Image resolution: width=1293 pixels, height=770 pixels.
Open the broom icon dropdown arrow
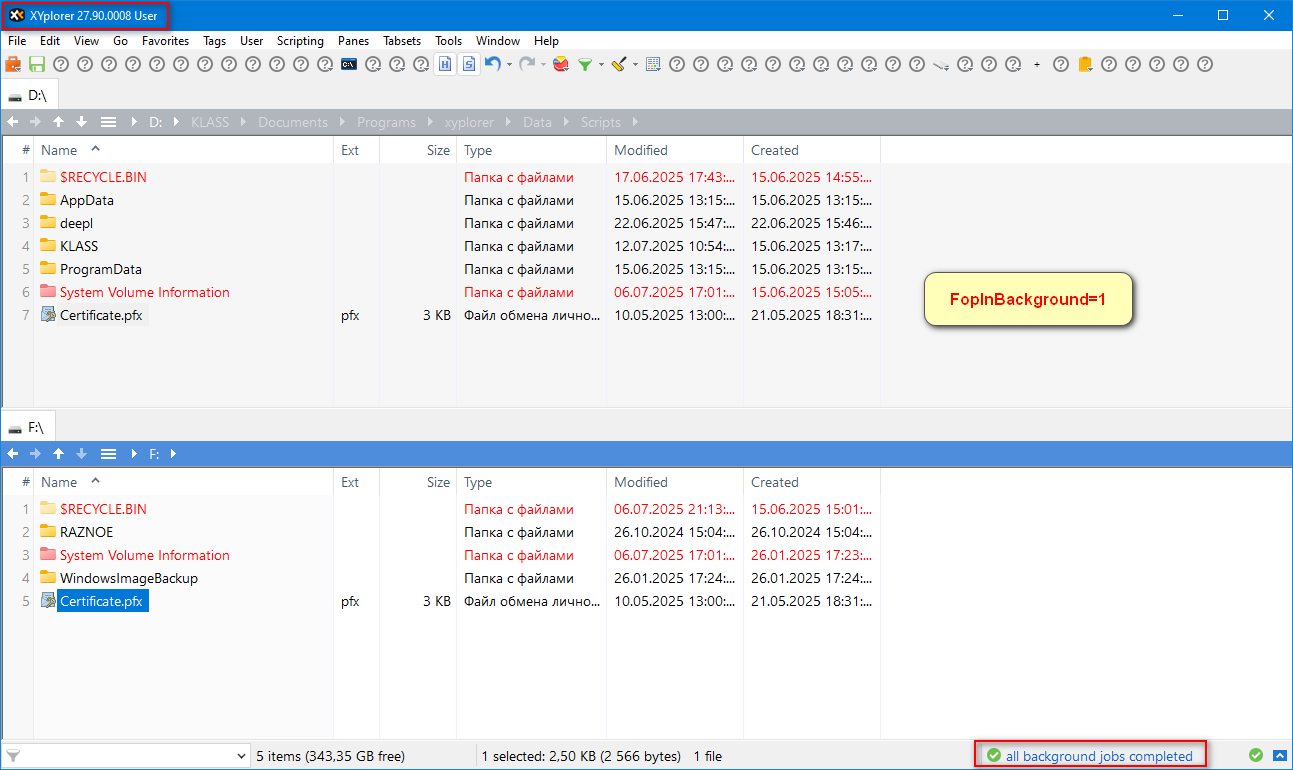(x=635, y=64)
